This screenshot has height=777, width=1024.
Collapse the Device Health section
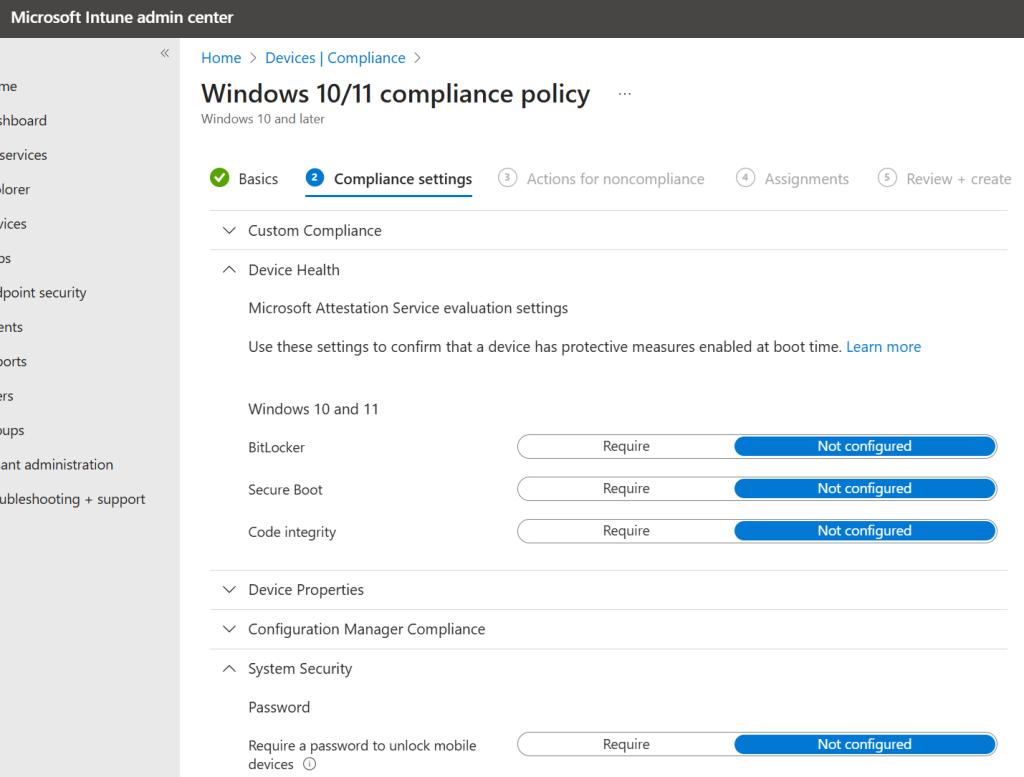point(294,270)
